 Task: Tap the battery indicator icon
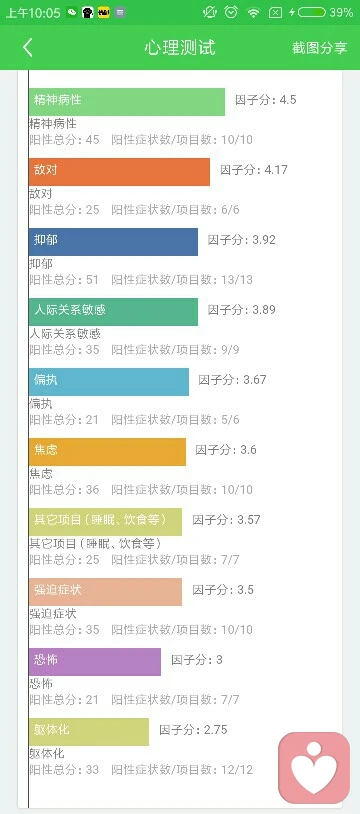tap(312, 12)
